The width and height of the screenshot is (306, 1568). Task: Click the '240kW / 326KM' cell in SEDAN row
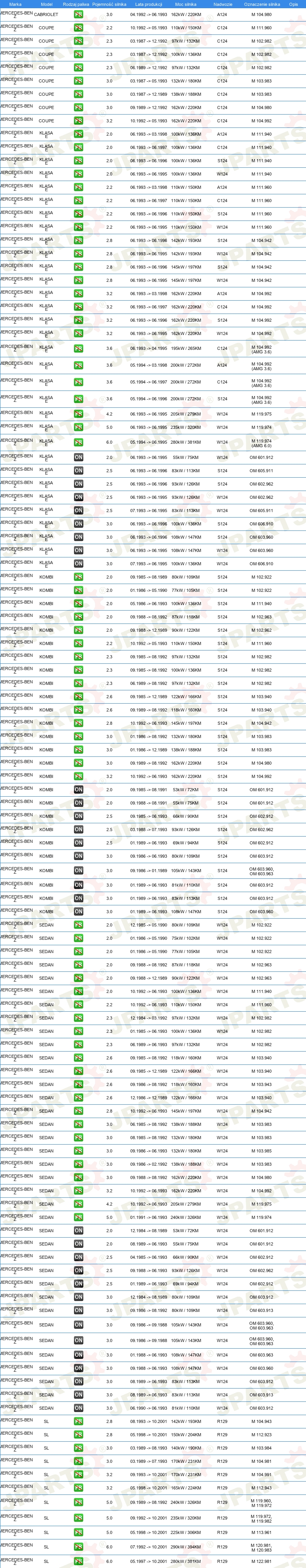(186, 1218)
